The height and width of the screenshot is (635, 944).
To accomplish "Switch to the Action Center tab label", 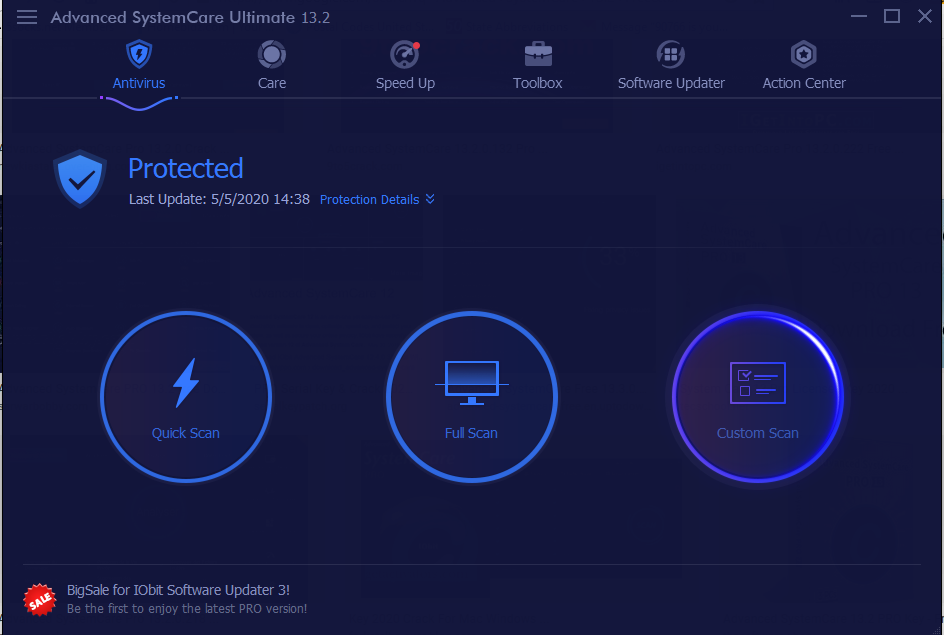I will pos(804,83).
